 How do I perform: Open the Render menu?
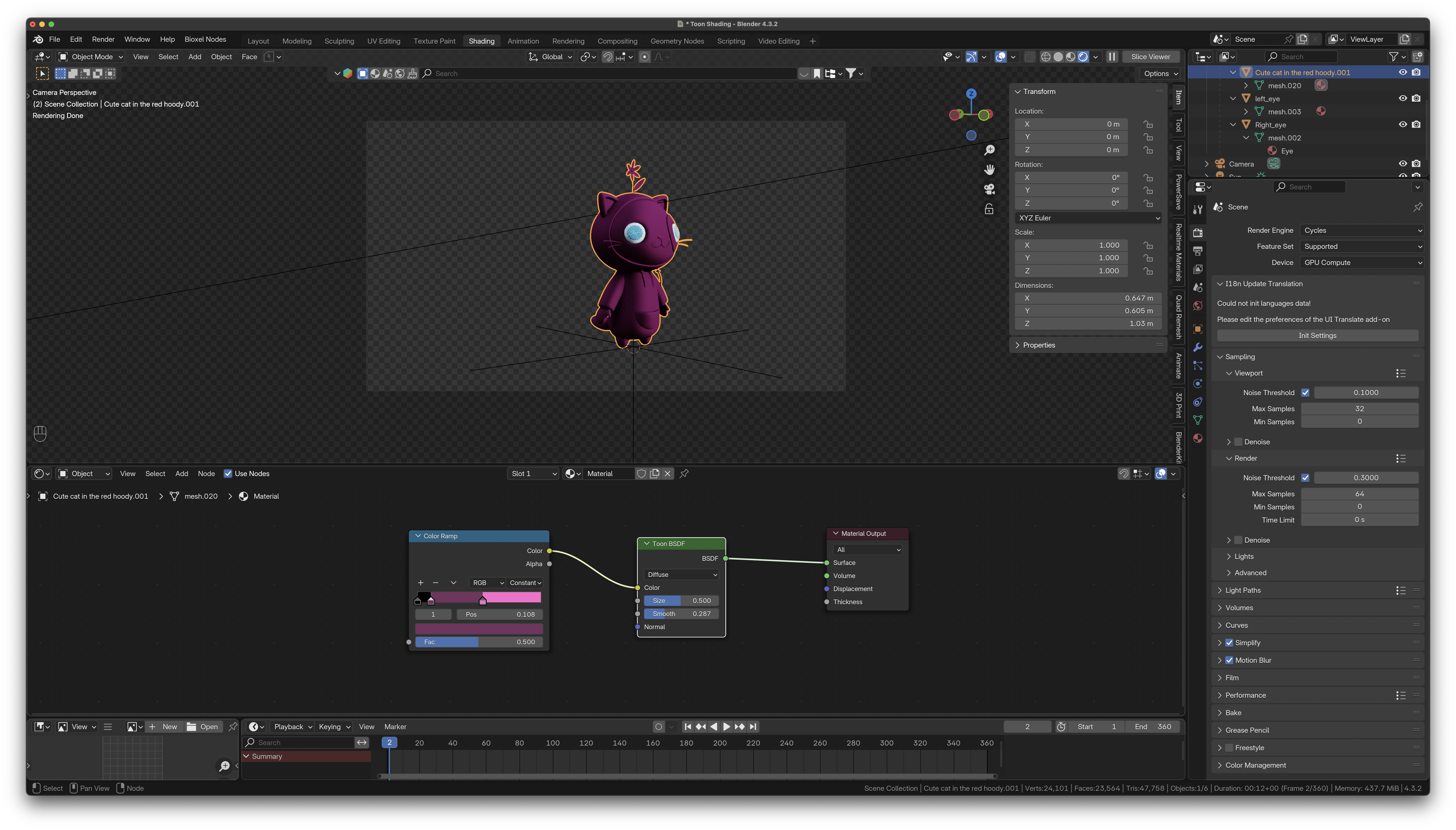point(103,39)
